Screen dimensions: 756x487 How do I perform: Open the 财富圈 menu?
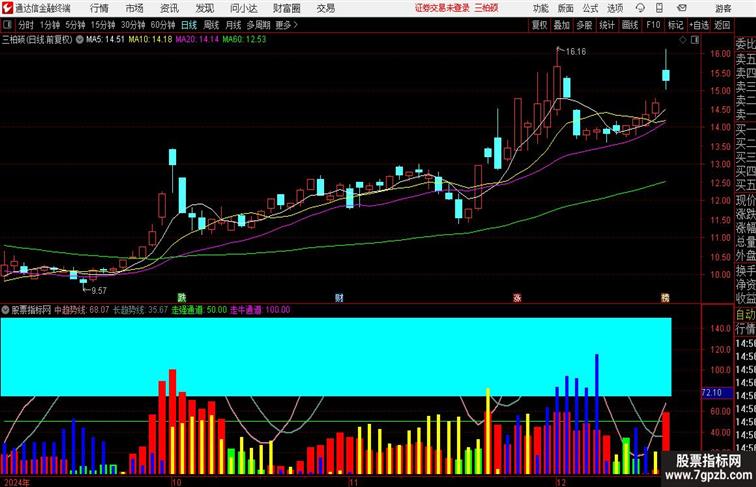[x=286, y=8]
